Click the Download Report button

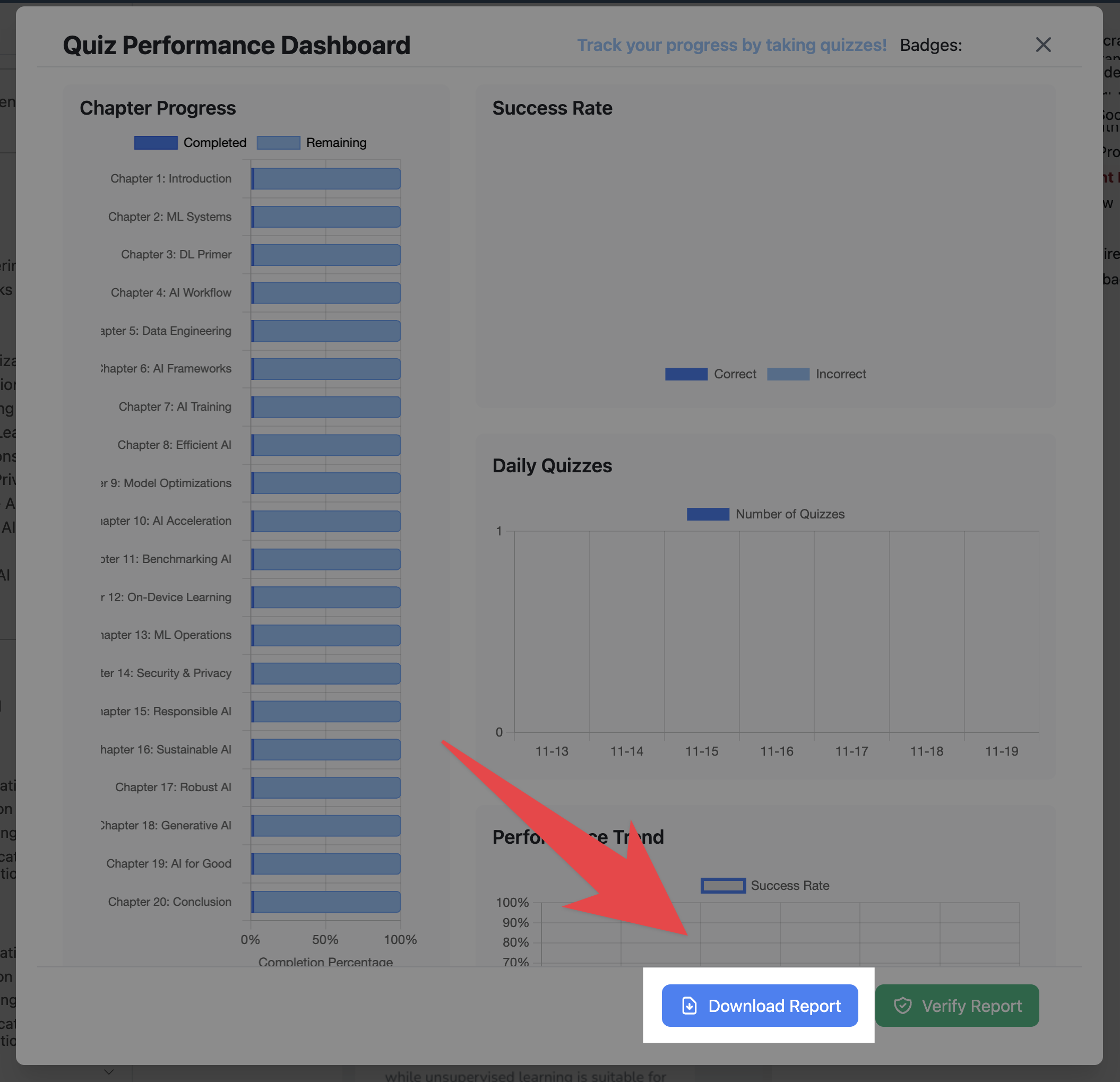pyautogui.click(x=760, y=1006)
